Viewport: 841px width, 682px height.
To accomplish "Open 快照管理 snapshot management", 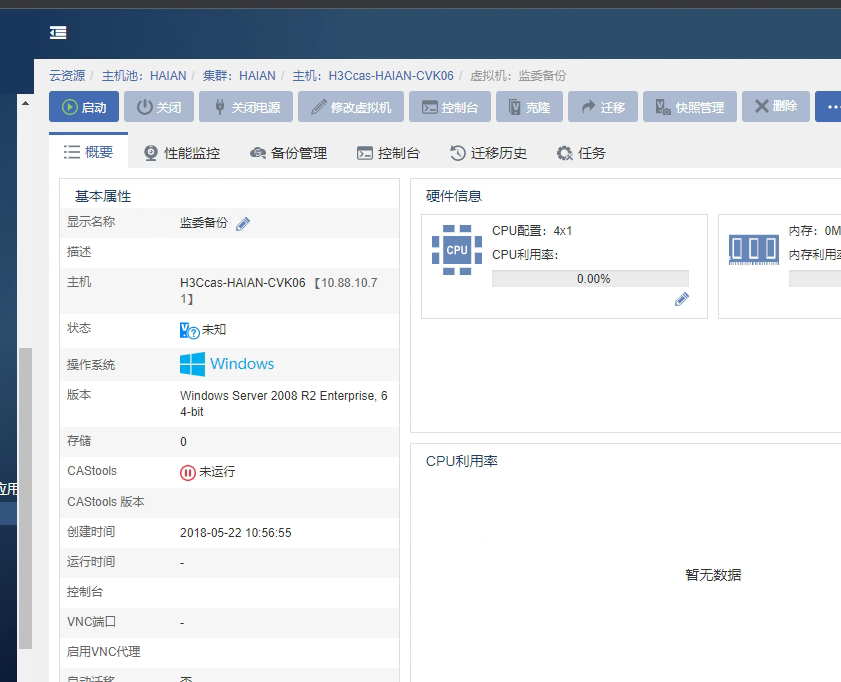I will [x=690, y=107].
